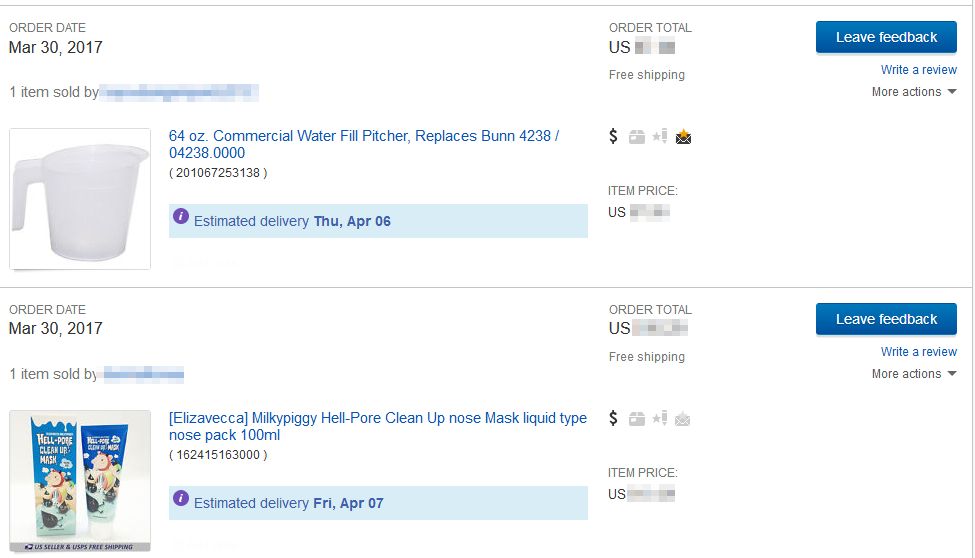
Task: Leave feedback for the Elizavecca mask order
Action: point(886,319)
